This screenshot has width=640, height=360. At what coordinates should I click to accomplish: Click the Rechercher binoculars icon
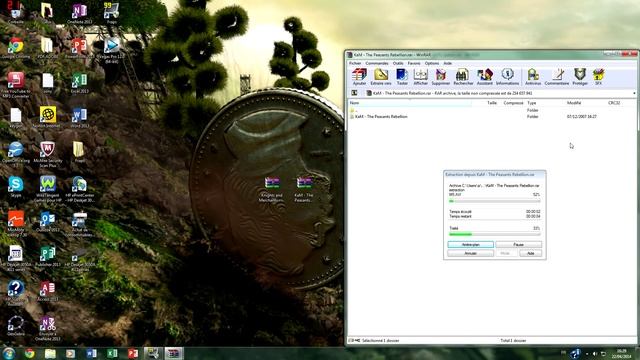(x=463, y=77)
